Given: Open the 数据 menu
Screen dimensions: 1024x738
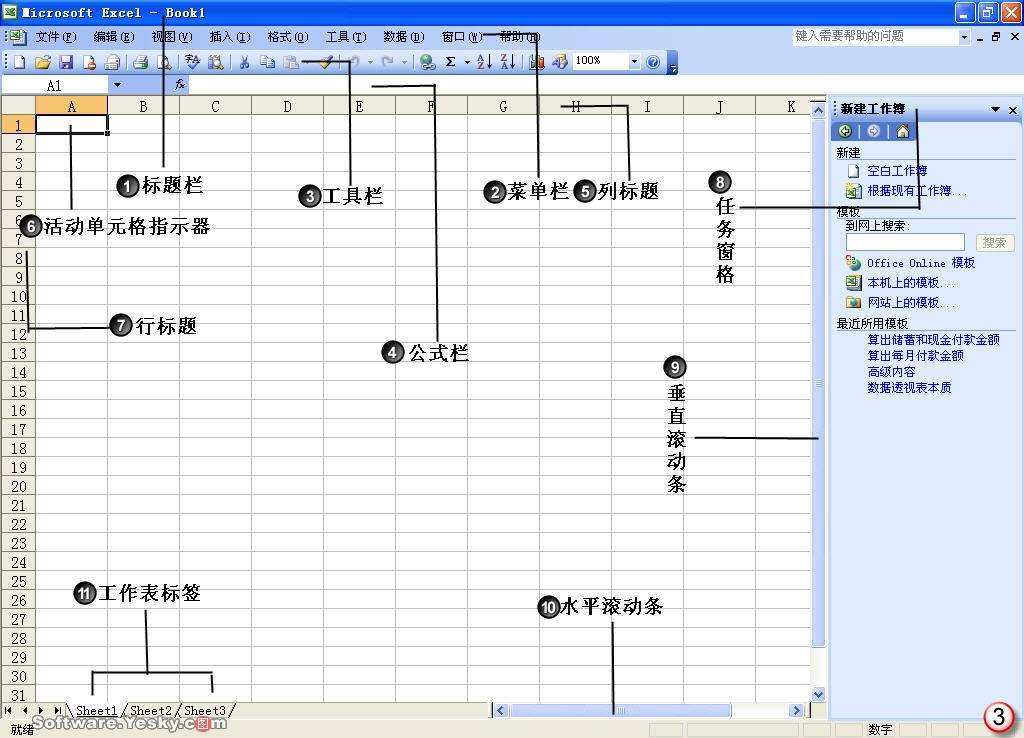Looking at the screenshot, I should click(x=403, y=37).
